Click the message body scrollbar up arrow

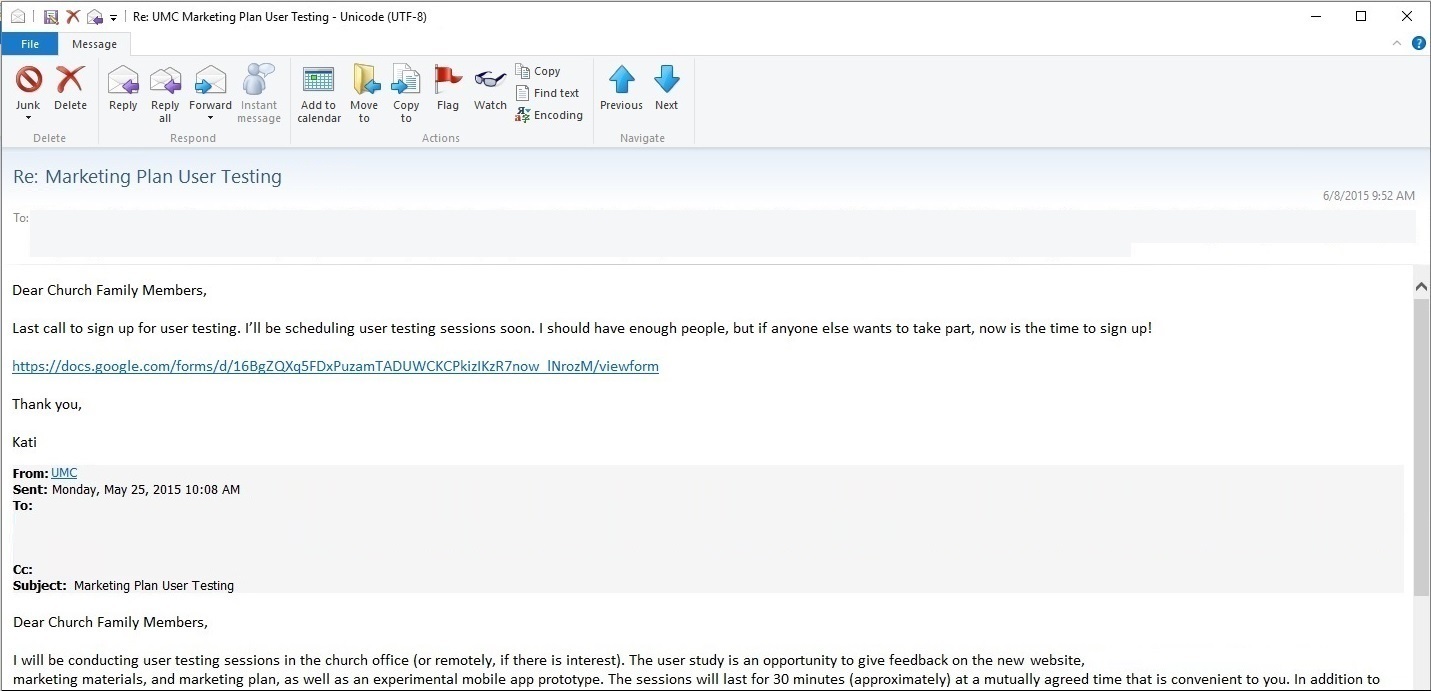point(1421,287)
